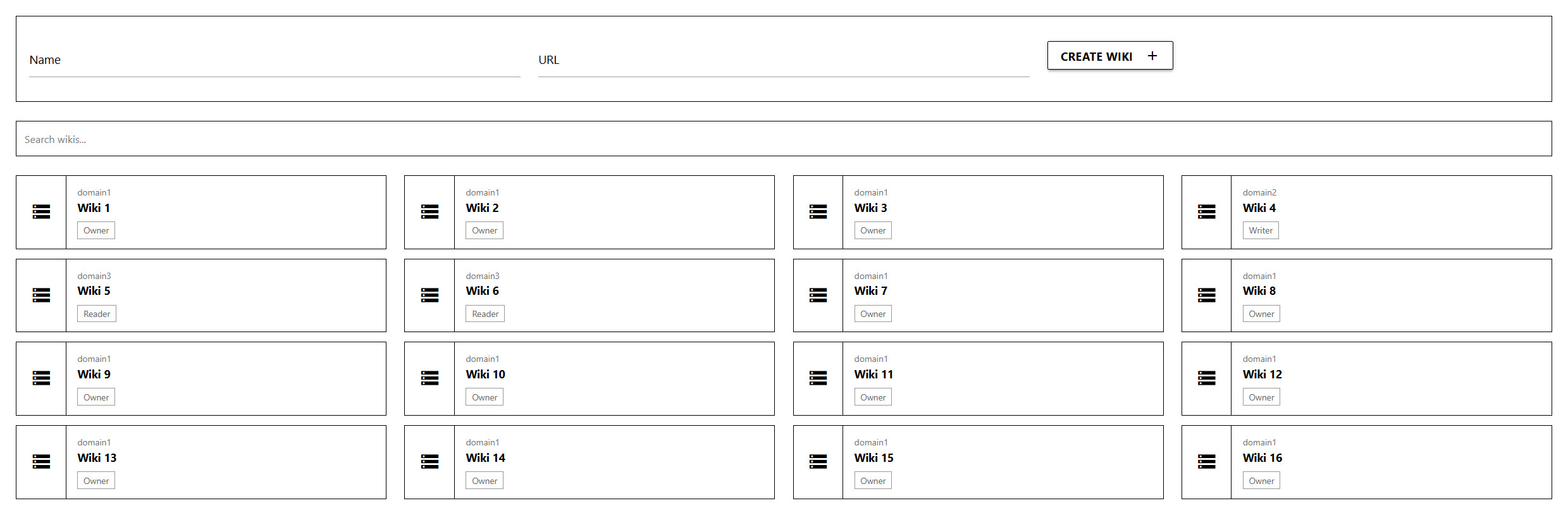Click the Reader badge on Wiki 6
This screenshot has width=1568, height=515.
[x=485, y=313]
